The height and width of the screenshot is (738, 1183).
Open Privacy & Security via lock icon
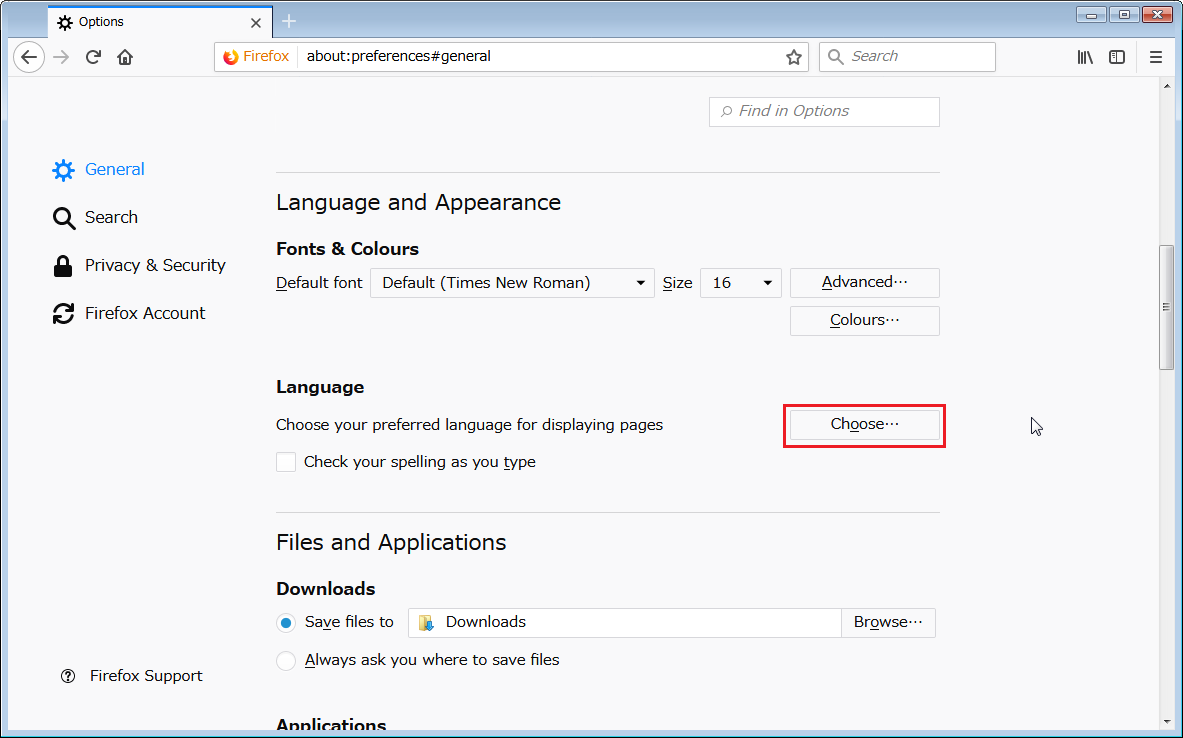(63, 265)
